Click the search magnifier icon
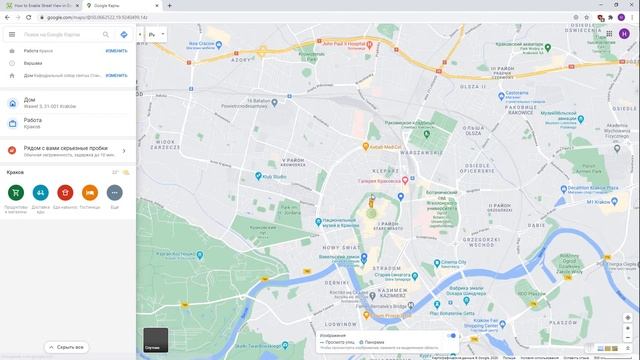640x360 pixels. (106, 35)
